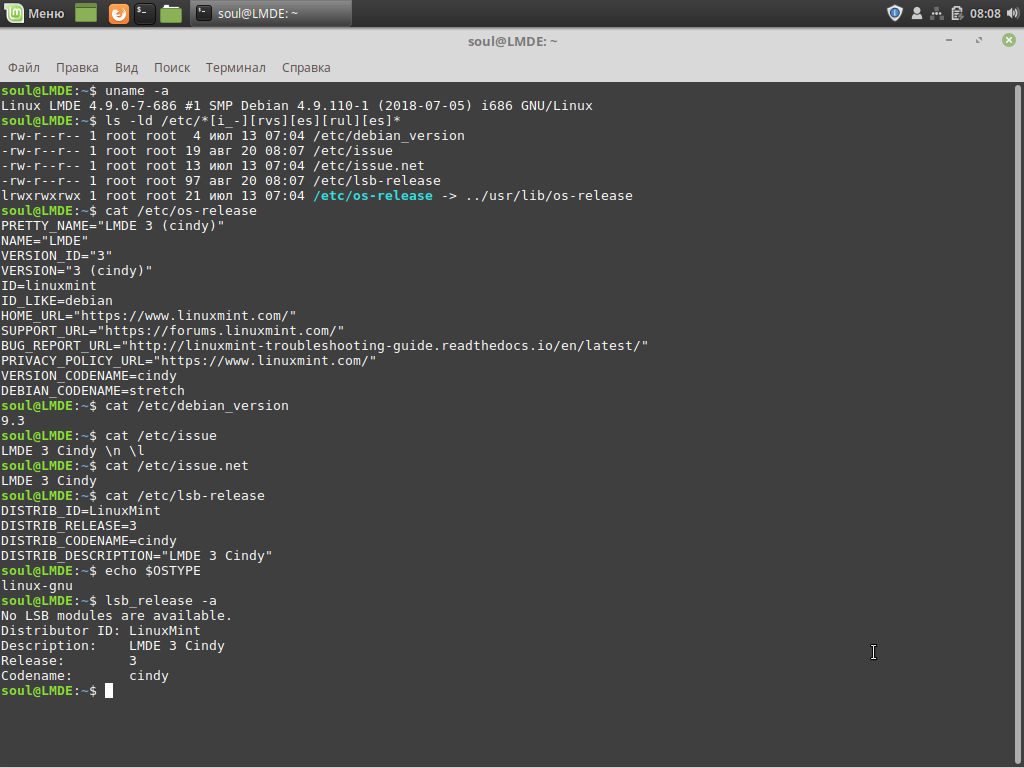The image size is (1024, 768).
Task: Close the terminal with green X button
Action: pyautogui.click(x=1009, y=40)
